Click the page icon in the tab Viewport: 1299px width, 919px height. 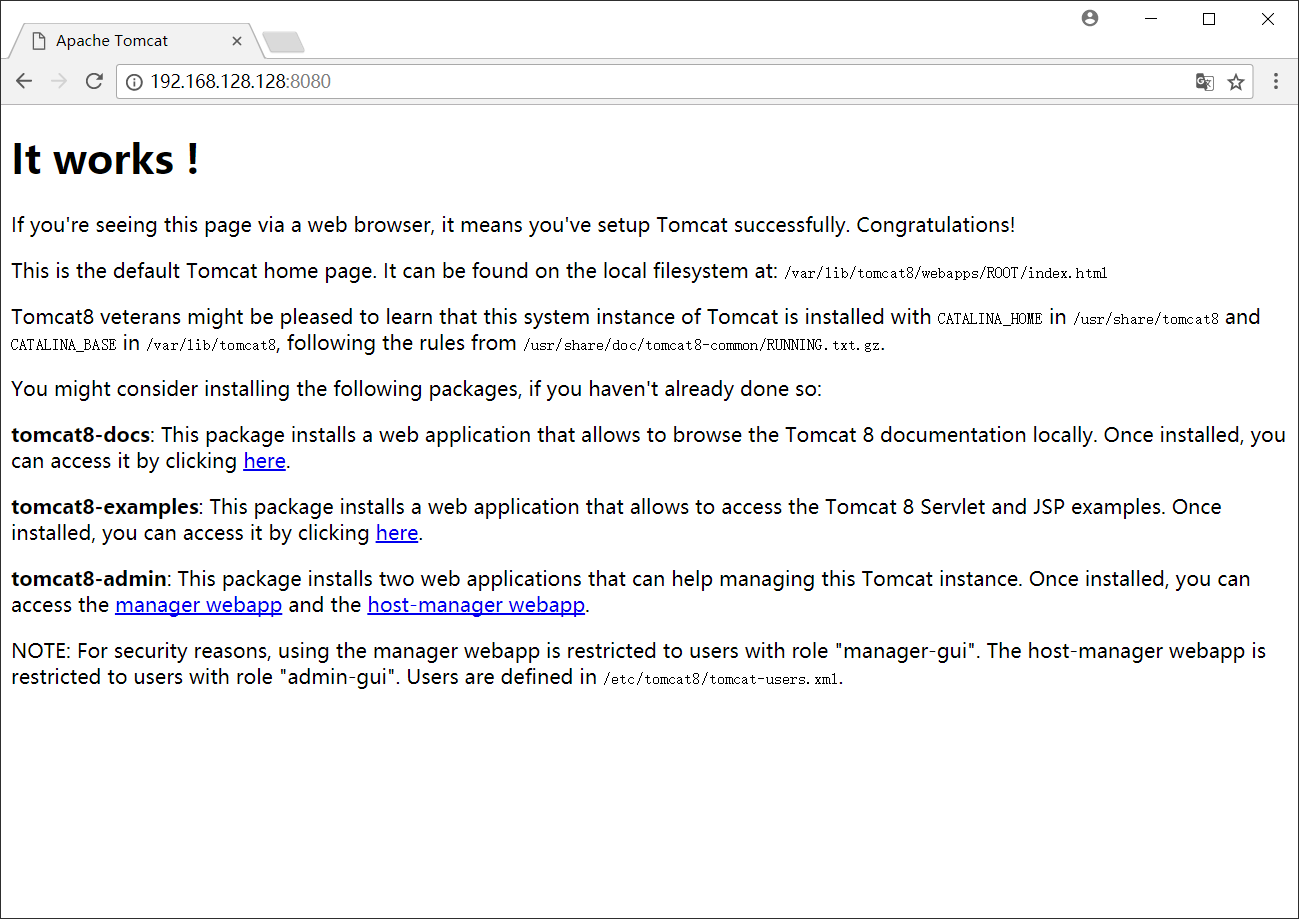(x=39, y=41)
